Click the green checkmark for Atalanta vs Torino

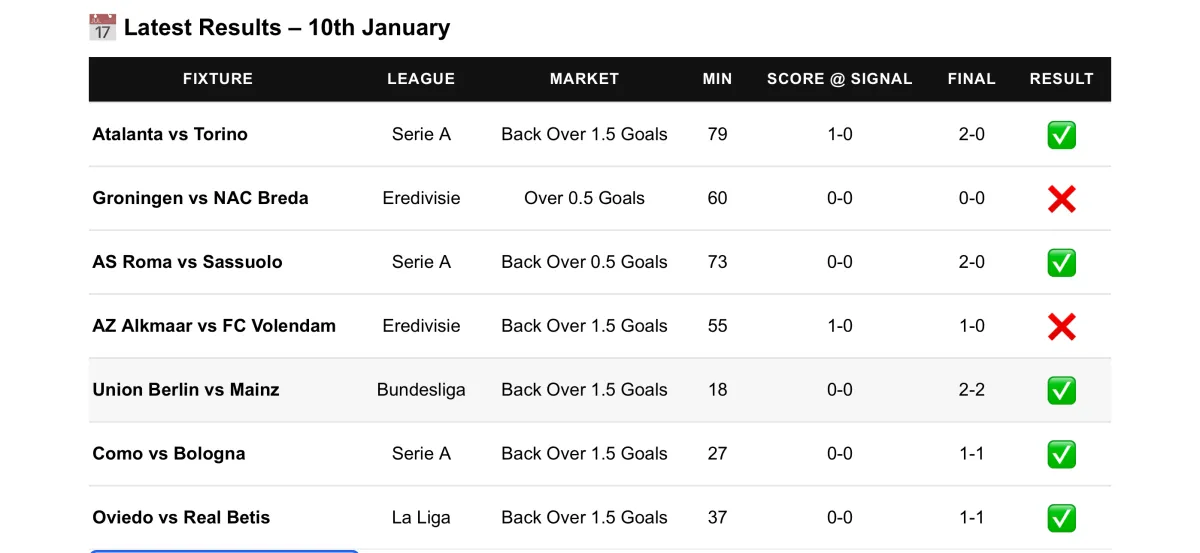coord(1061,135)
